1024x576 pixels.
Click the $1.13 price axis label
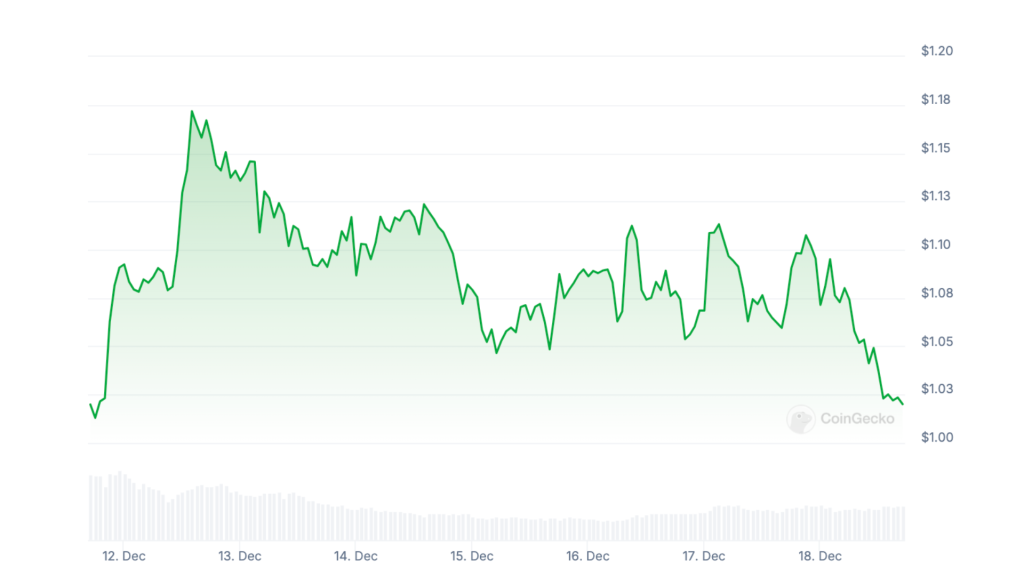(935, 196)
